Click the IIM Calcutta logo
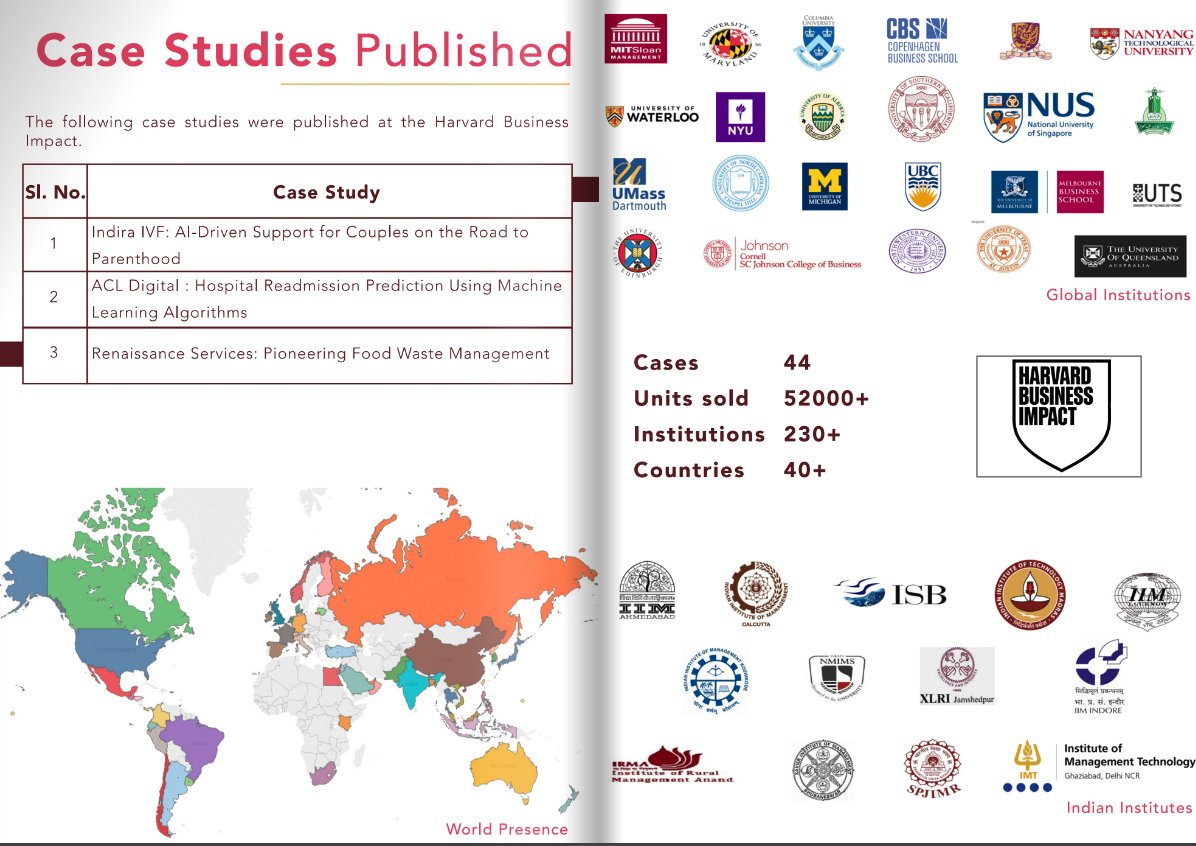Viewport: 1196px width, 846px height. (x=756, y=593)
